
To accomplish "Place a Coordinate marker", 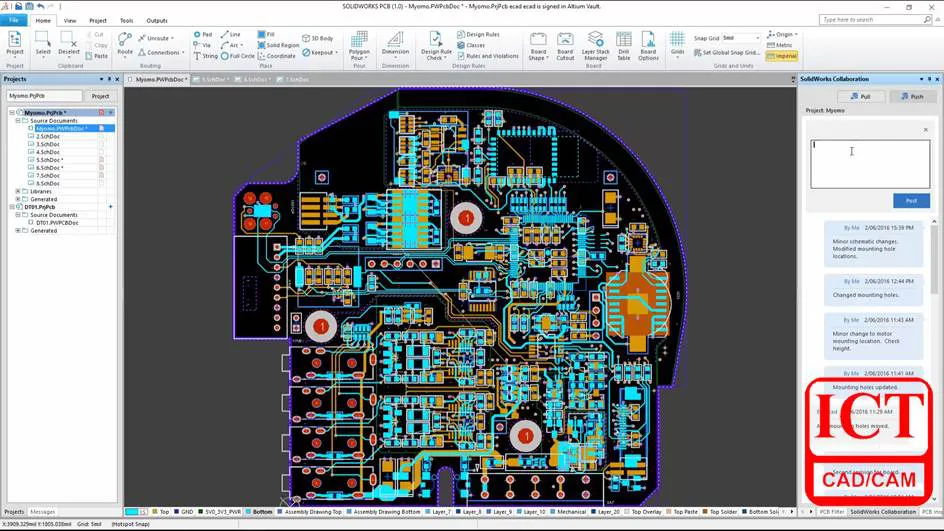I will click(x=276, y=56).
